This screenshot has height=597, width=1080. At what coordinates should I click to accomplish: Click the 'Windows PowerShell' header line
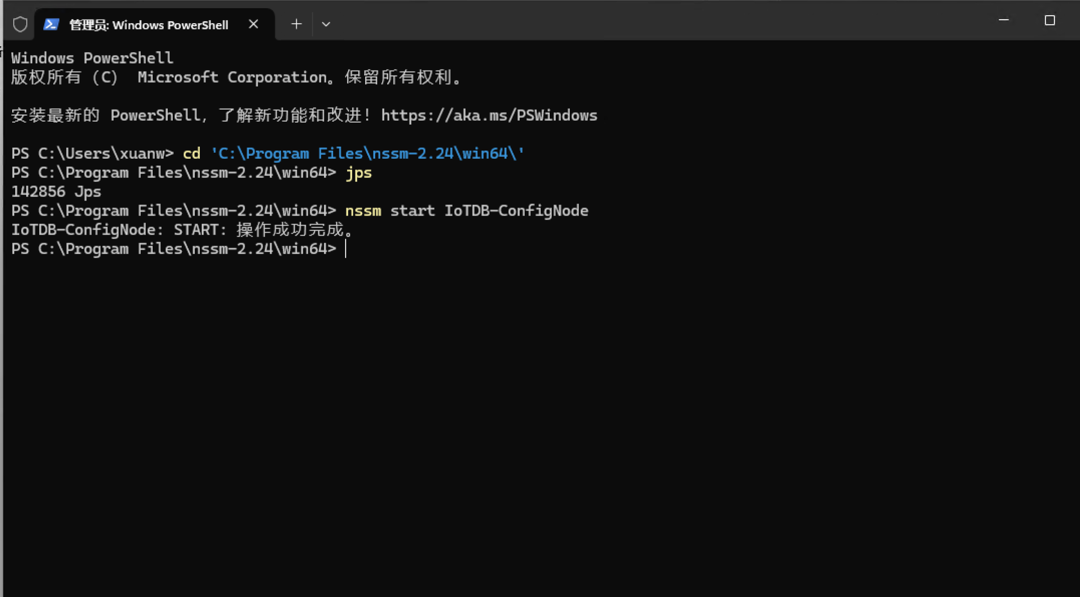[92, 58]
